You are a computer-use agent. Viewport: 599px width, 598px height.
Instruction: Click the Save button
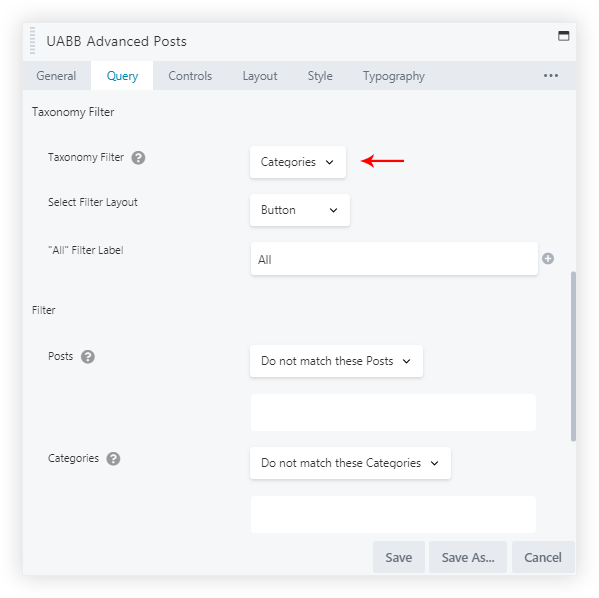click(x=399, y=557)
